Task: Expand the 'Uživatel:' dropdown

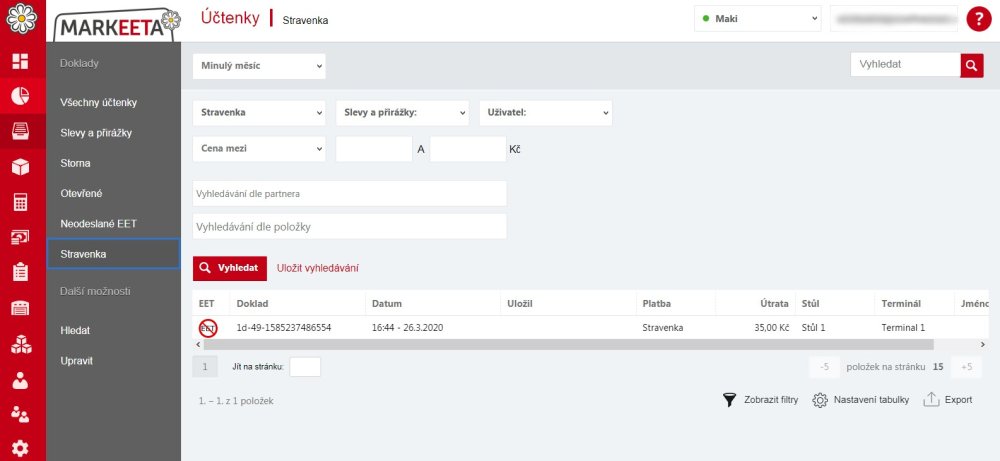Action: (546, 113)
